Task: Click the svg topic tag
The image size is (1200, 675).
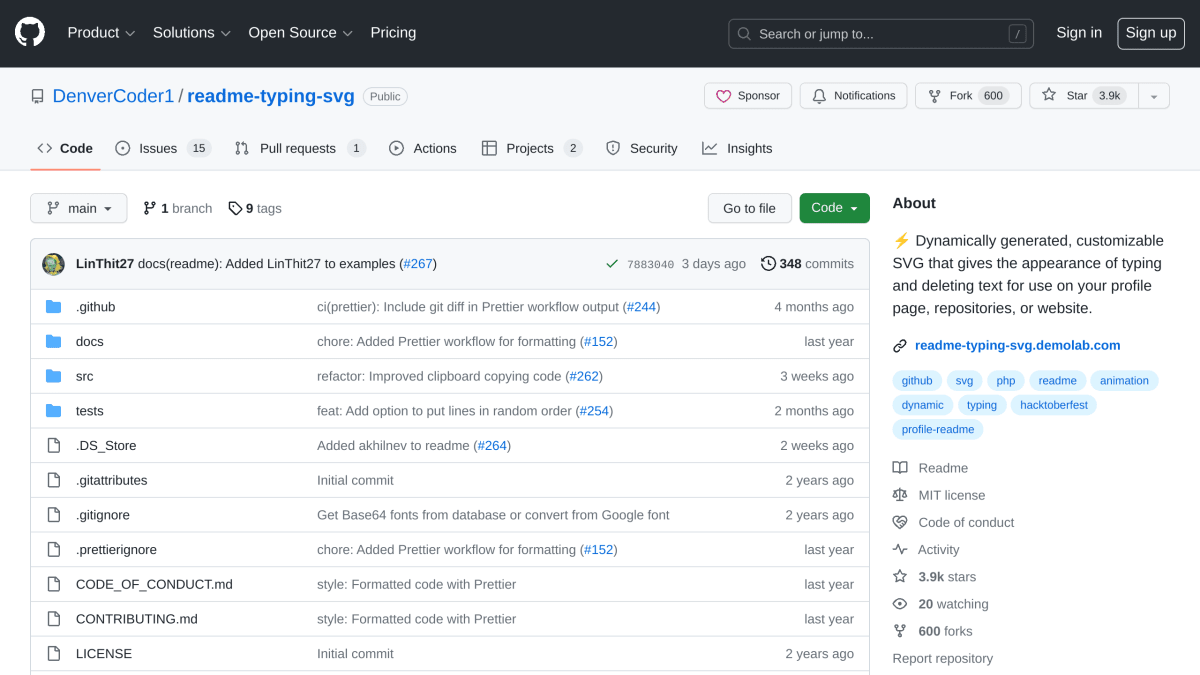Action: click(964, 381)
